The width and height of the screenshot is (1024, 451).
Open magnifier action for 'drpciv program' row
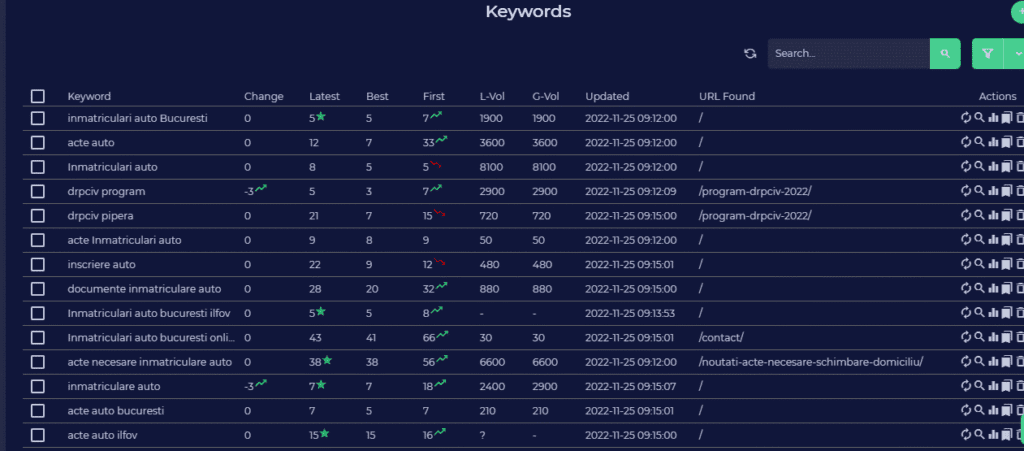[x=979, y=191]
